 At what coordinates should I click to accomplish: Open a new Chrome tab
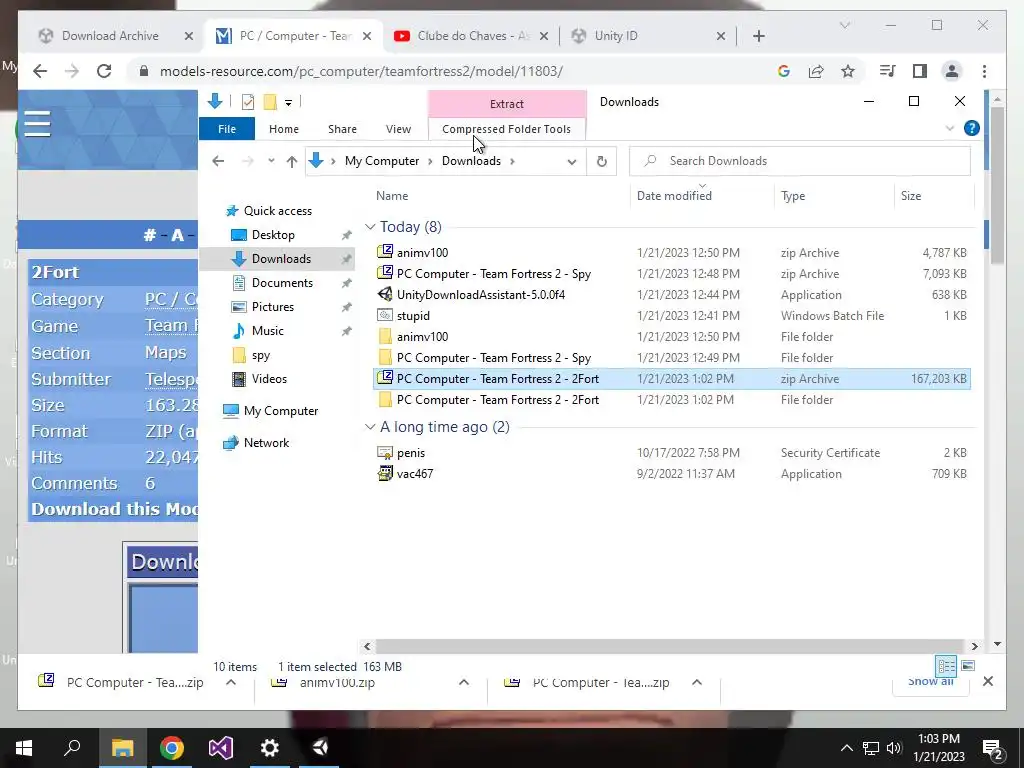coord(758,36)
